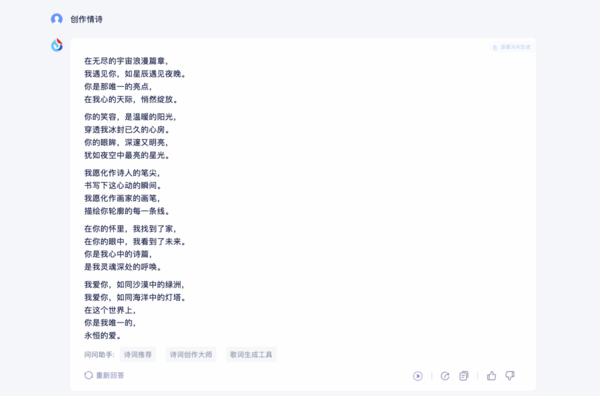Click the line 穿透我冰封已久的心房
This screenshot has width=600, height=396.
coord(127,130)
